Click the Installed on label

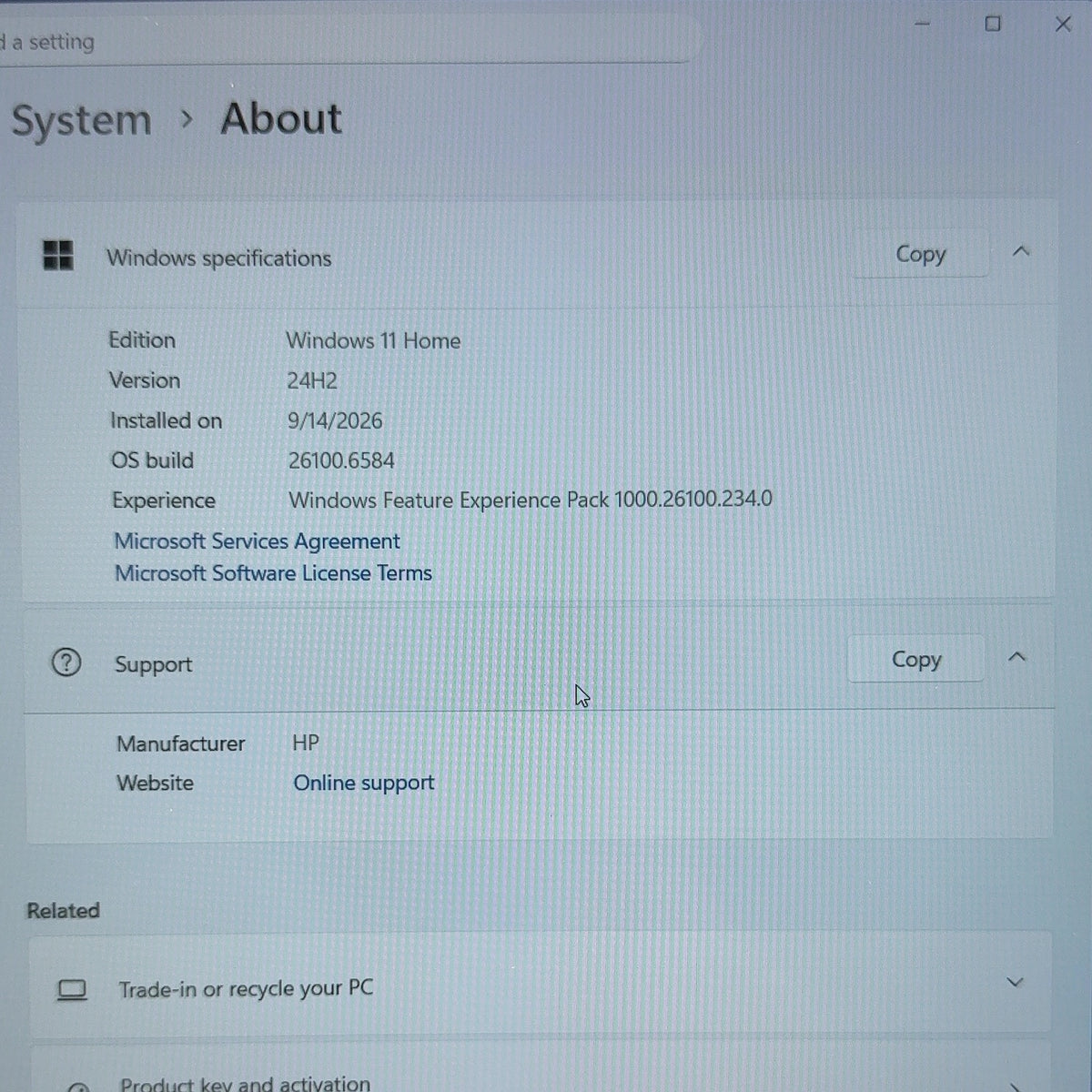click(166, 420)
